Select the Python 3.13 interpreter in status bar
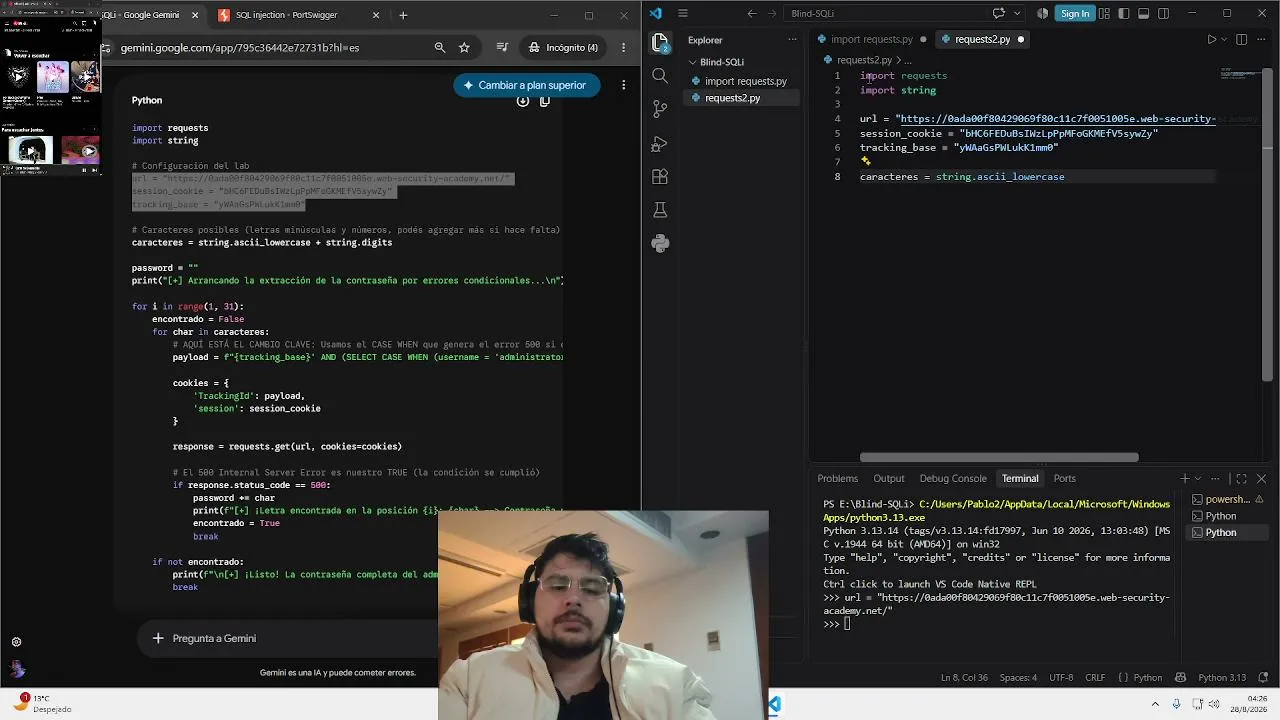 1222,678
